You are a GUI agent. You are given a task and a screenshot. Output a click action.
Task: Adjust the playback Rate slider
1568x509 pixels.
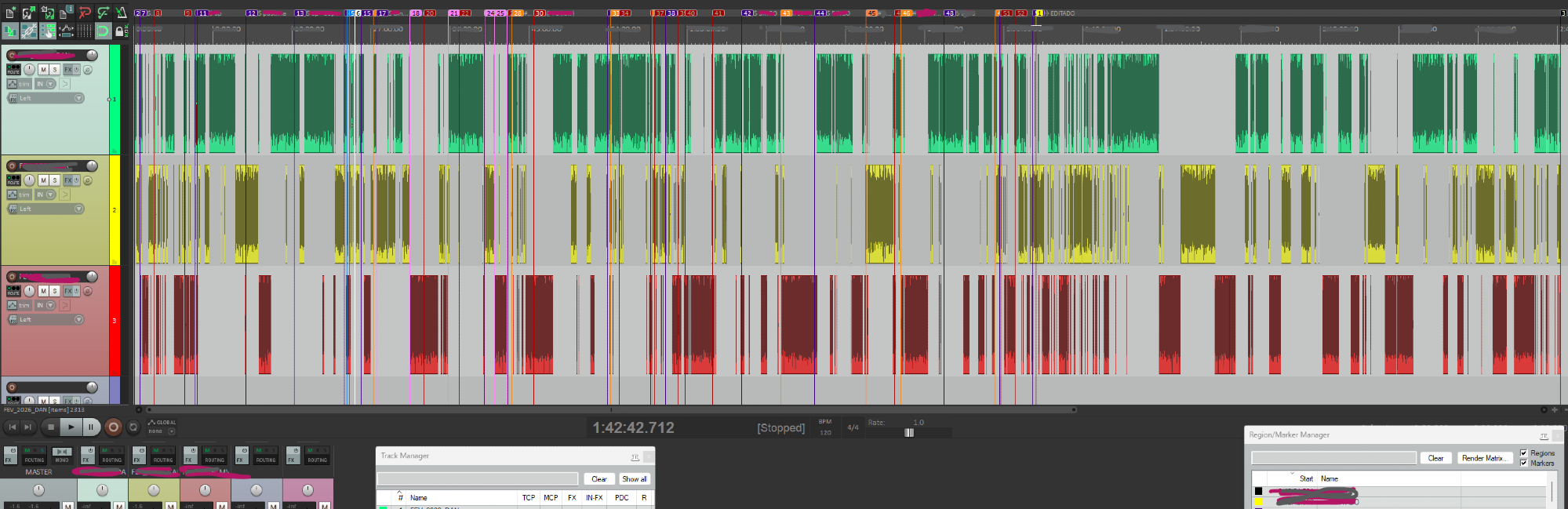click(x=909, y=433)
